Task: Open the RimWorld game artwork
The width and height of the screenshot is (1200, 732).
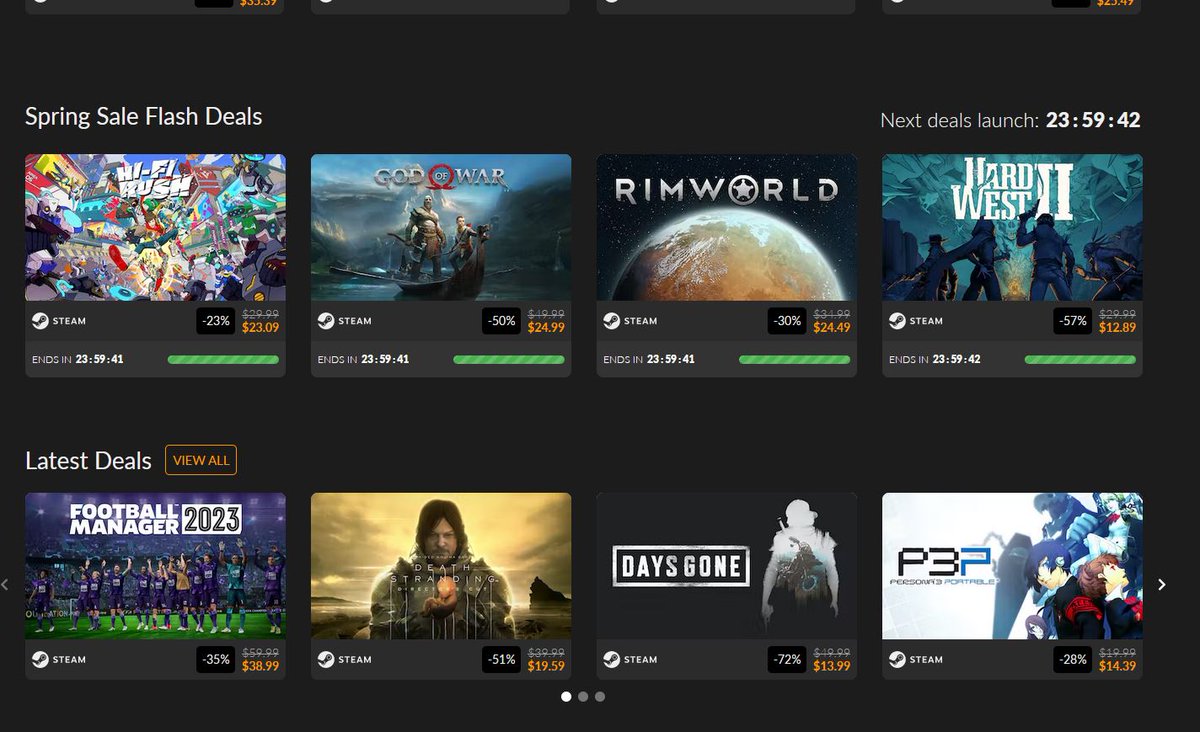Action: (727, 227)
